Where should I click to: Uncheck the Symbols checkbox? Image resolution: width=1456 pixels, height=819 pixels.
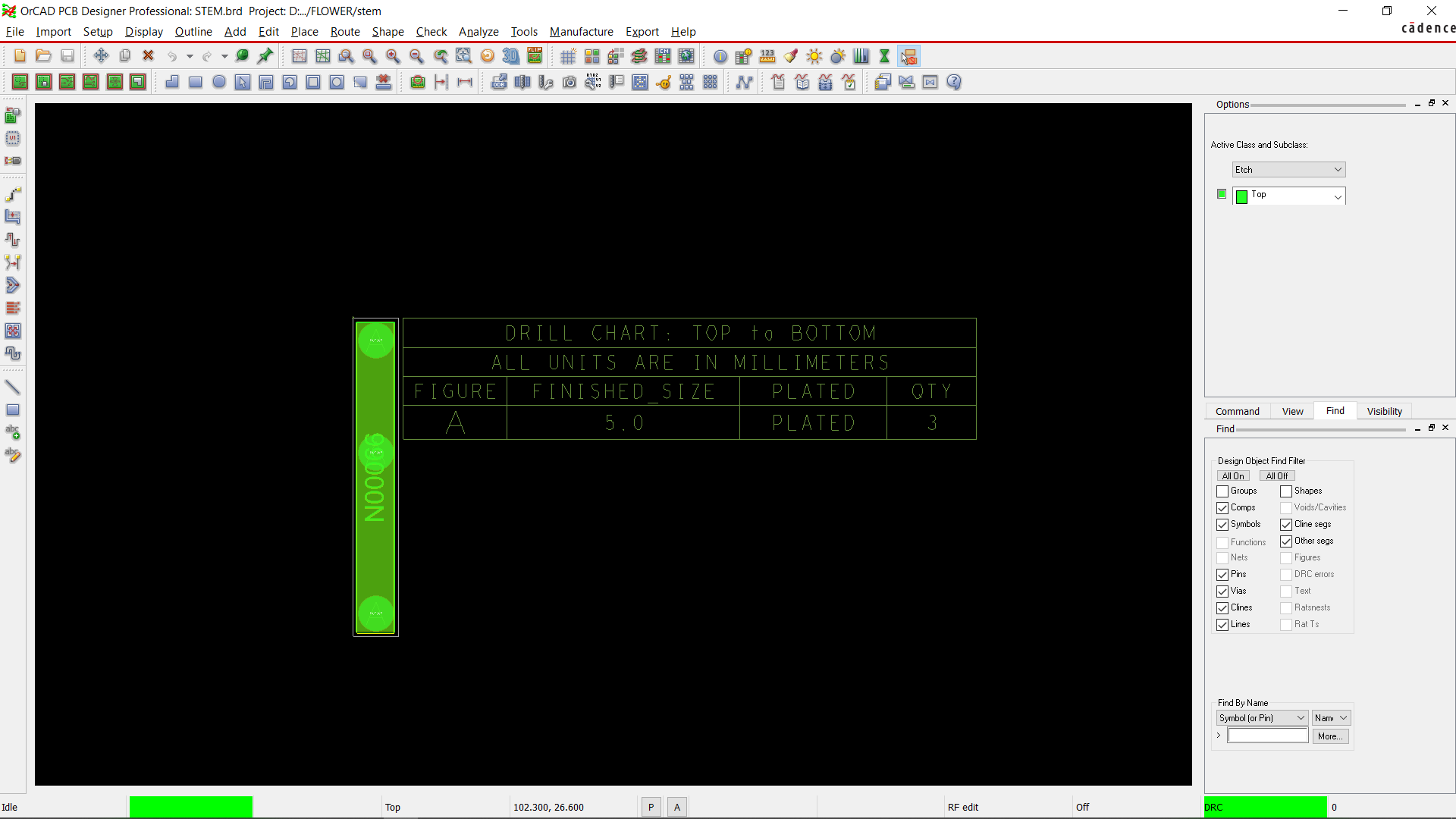tap(1222, 525)
